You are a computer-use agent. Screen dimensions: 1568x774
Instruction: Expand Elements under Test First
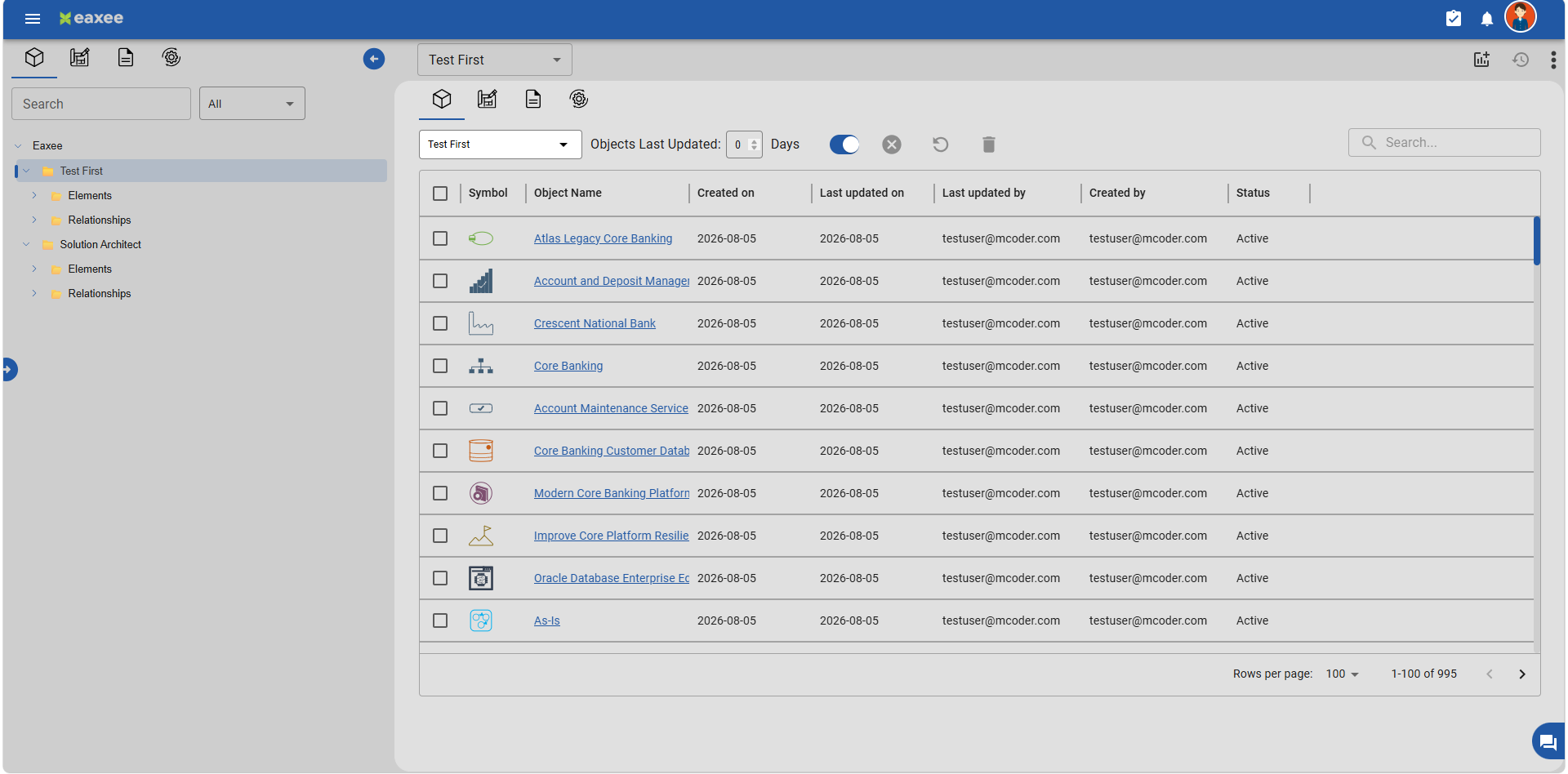(x=34, y=195)
